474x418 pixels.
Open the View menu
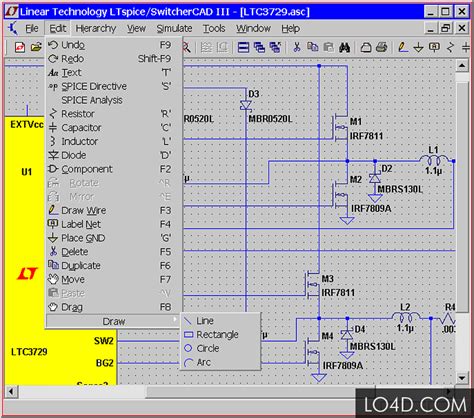click(x=136, y=29)
